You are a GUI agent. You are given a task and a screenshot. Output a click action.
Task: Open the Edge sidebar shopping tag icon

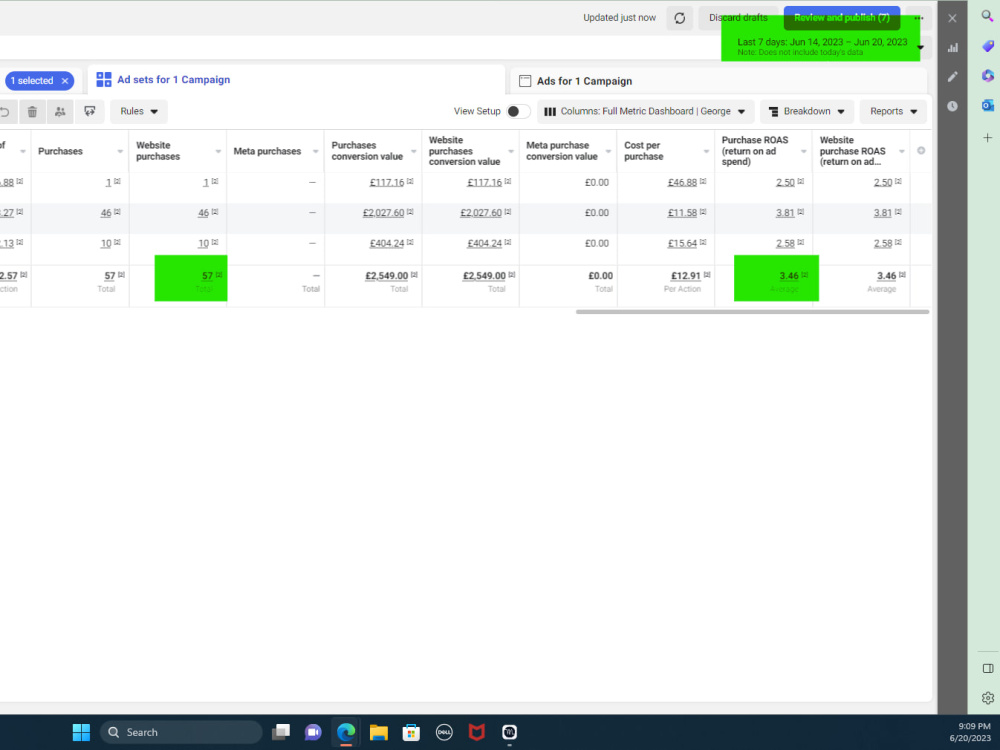(987, 46)
